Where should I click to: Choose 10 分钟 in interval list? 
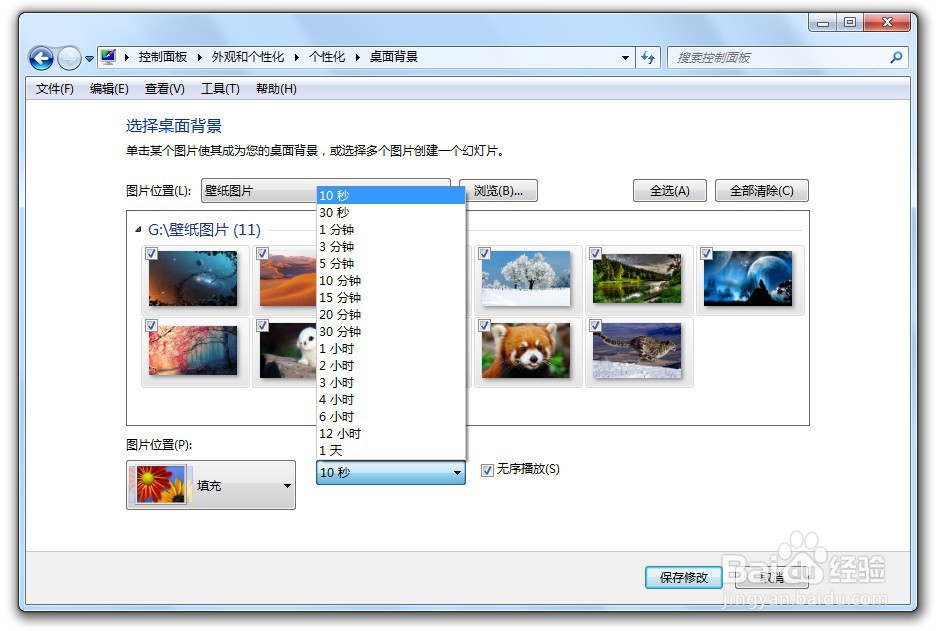(391, 280)
